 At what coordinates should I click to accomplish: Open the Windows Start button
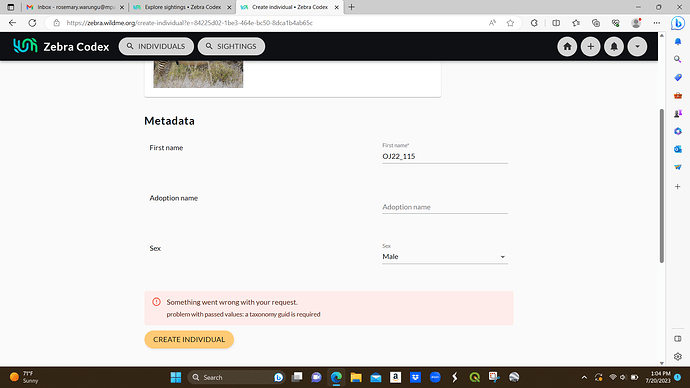click(x=176, y=377)
